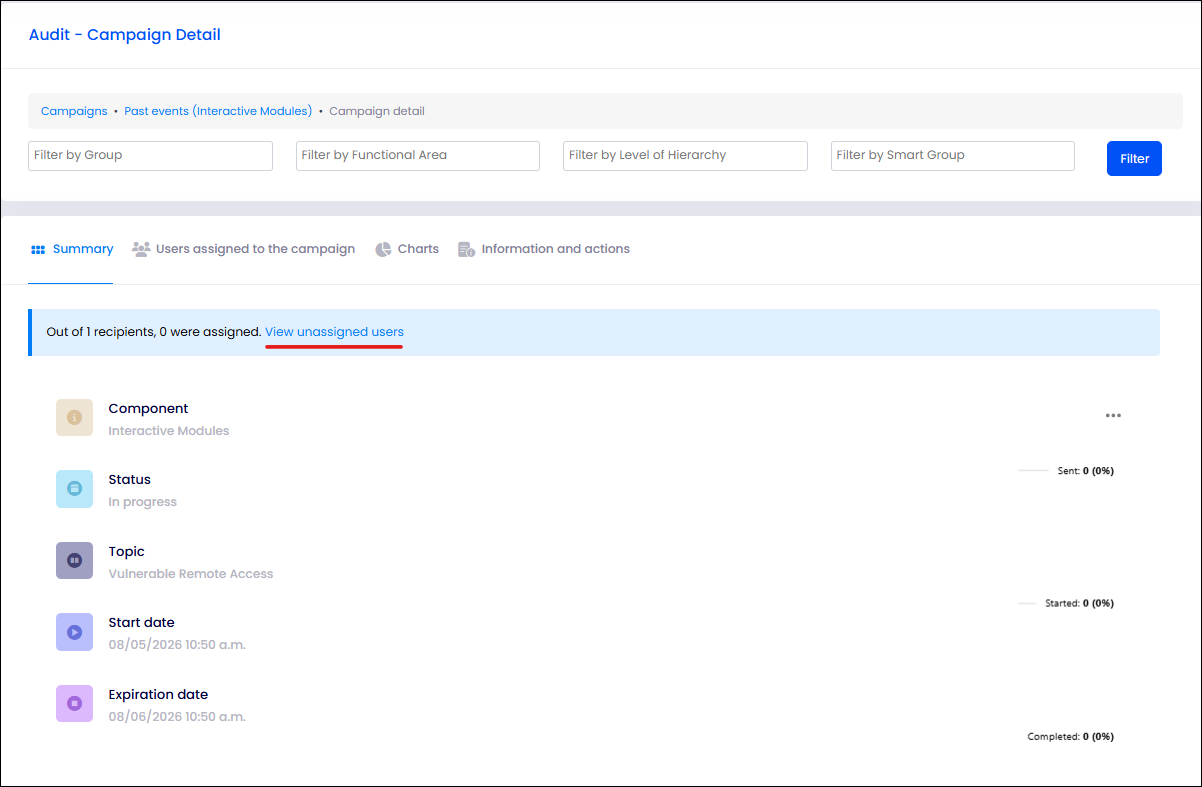Click the Interactive Modules component value
1202x787 pixels.
coord(169,431)
